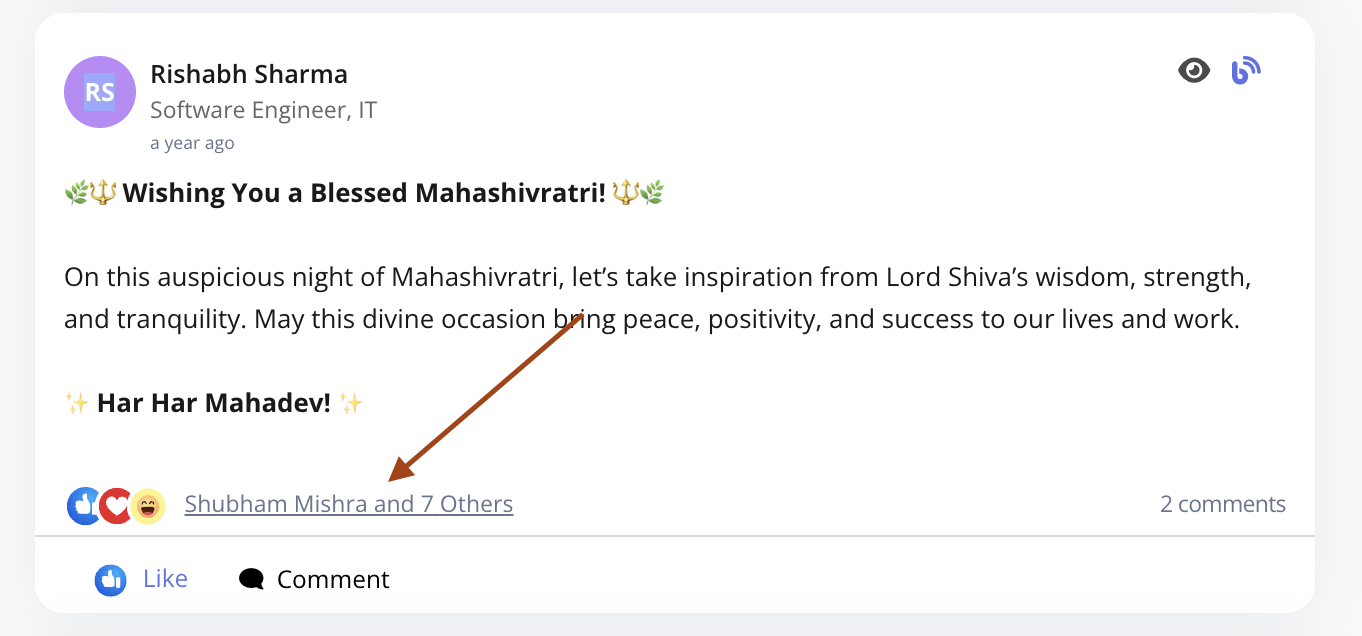The width and height of the screenshot is (1362, 636).
Task: Open Rishabh Sharma's RS avatar
Action: 100,92
